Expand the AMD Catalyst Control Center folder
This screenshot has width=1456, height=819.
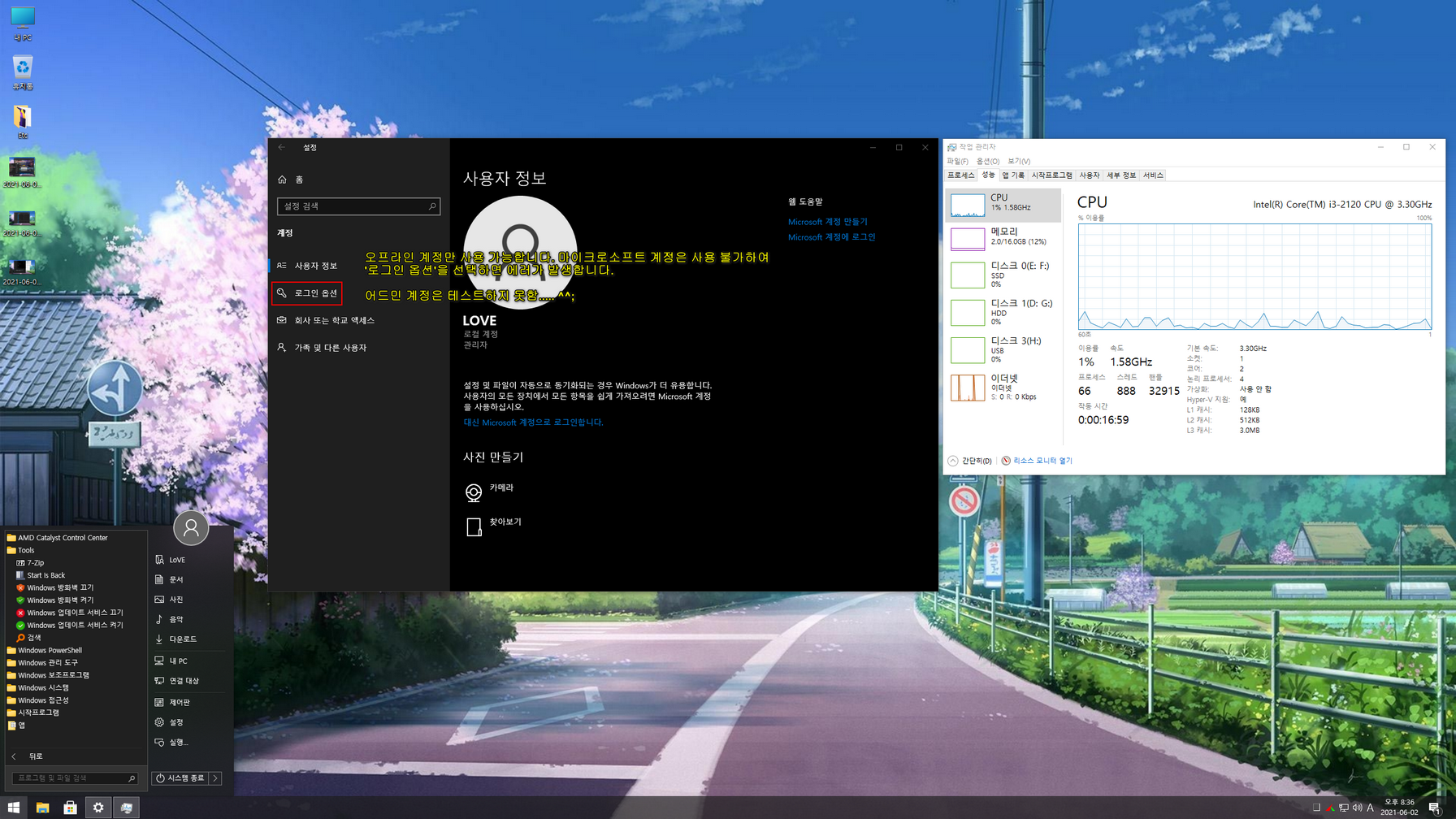57,538
